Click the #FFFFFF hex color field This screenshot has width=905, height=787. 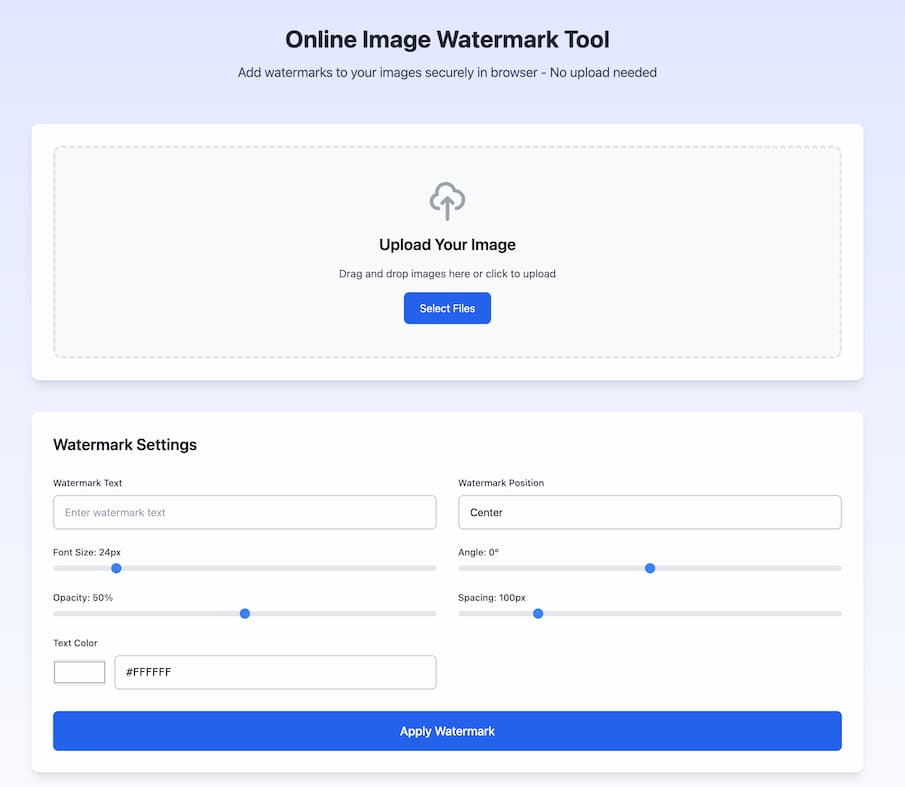(275, 672)
